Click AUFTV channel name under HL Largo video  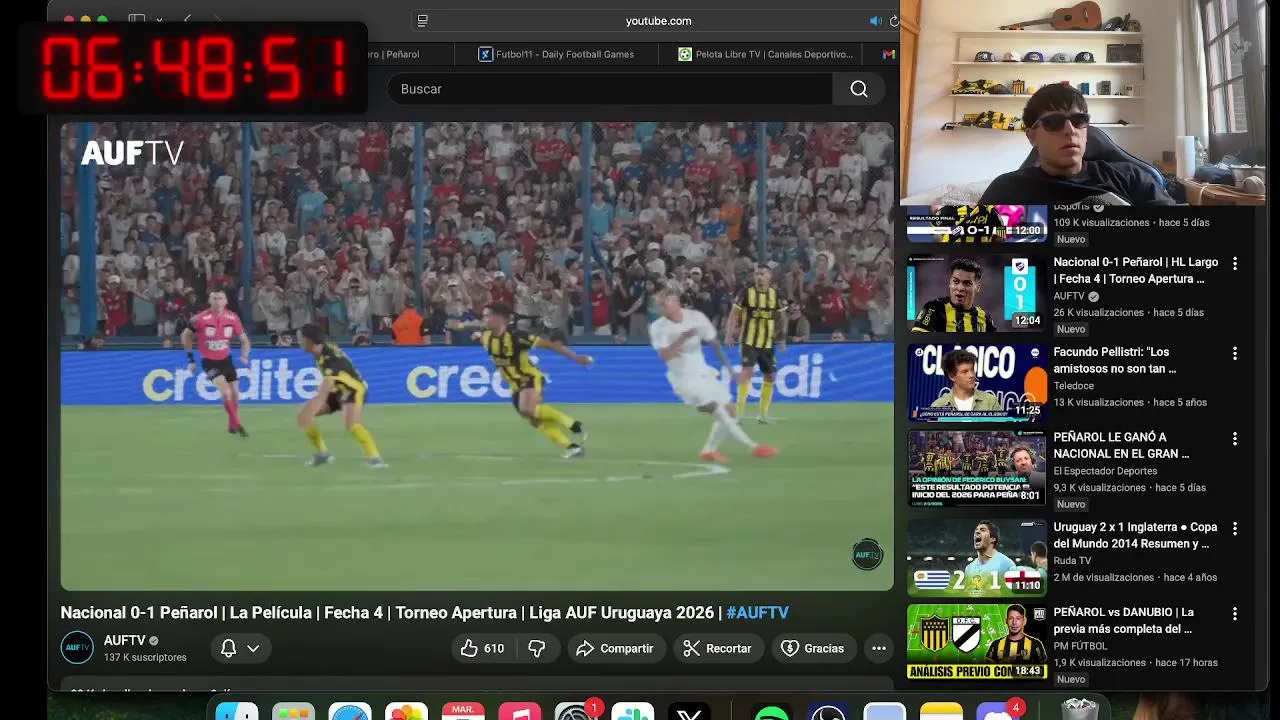tap(1069, 297)
